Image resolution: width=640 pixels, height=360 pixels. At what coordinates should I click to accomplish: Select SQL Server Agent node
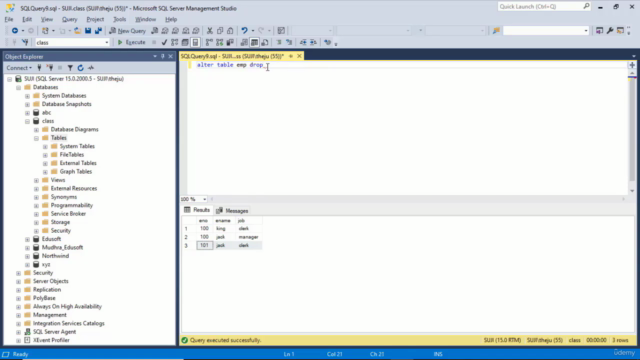54,332
